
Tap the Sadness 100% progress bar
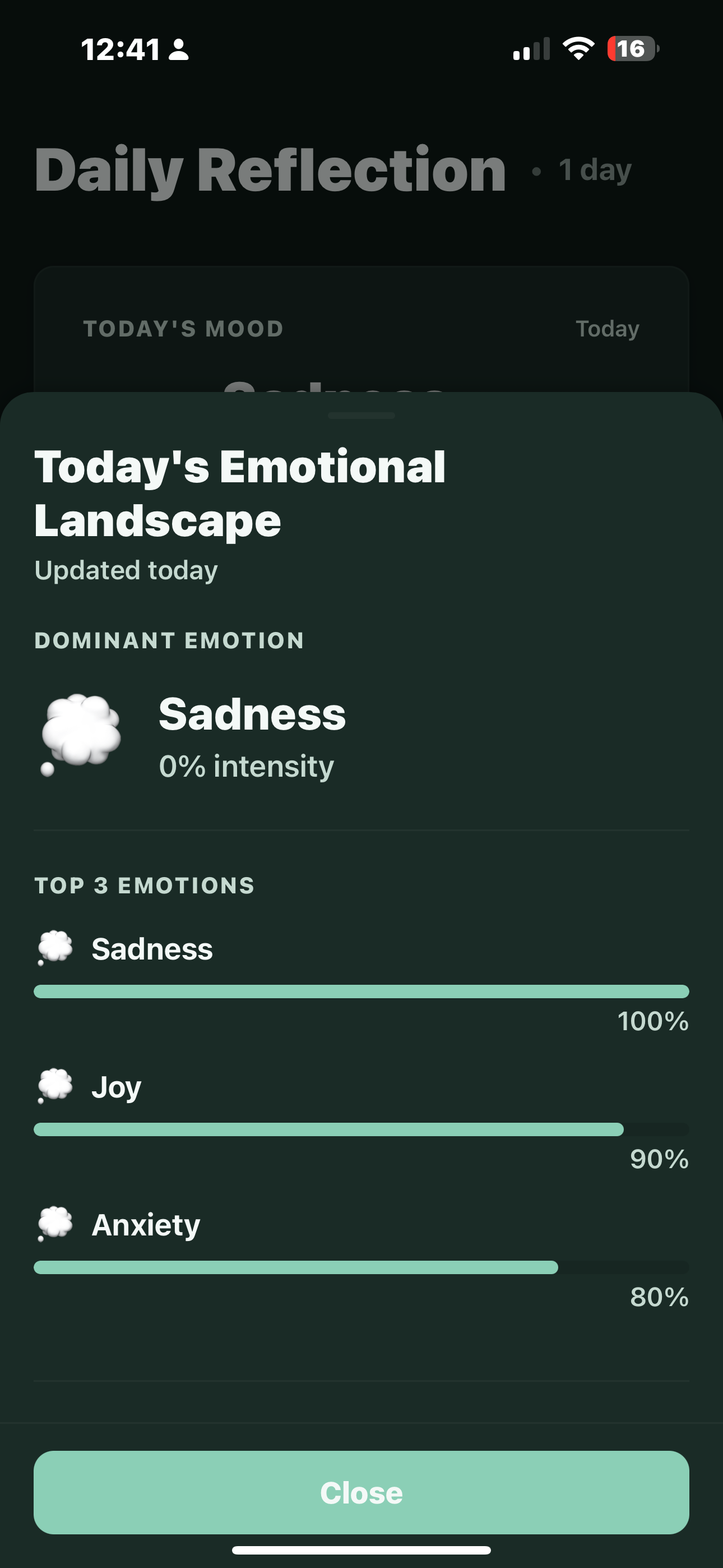361,991
